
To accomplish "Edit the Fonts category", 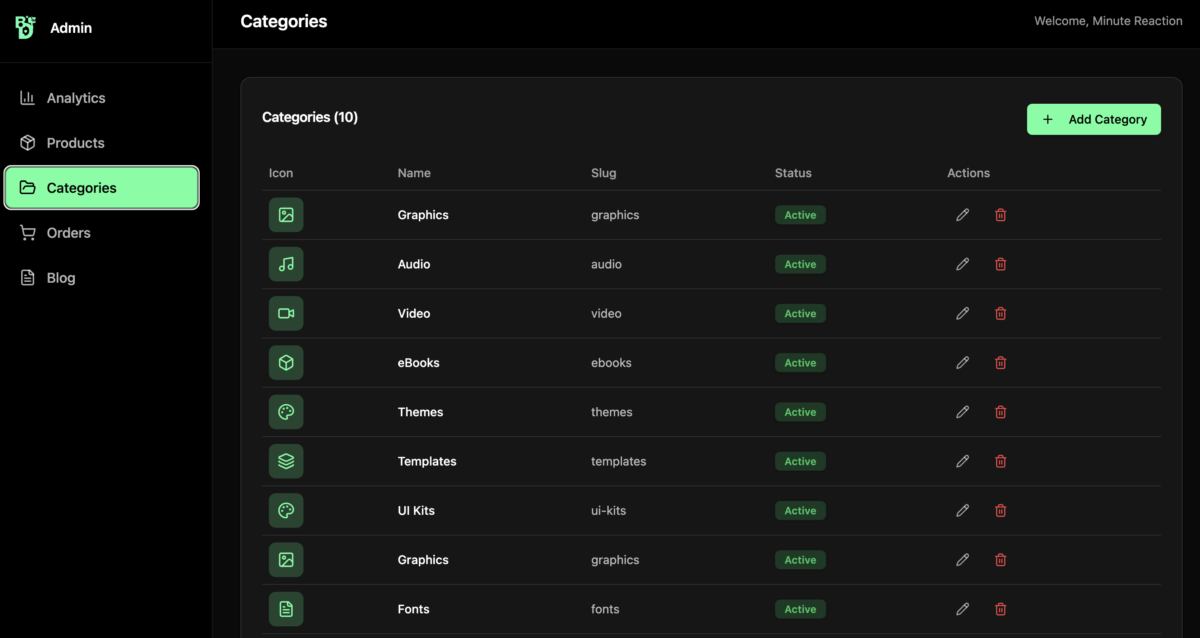I will click(x=962, y=609).
